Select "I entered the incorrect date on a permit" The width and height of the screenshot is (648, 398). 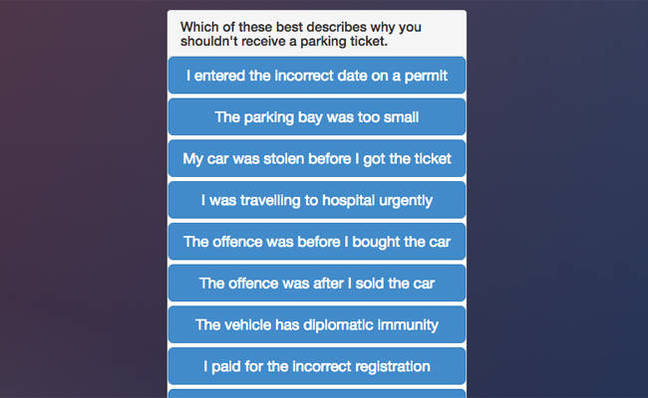(317, 75)
